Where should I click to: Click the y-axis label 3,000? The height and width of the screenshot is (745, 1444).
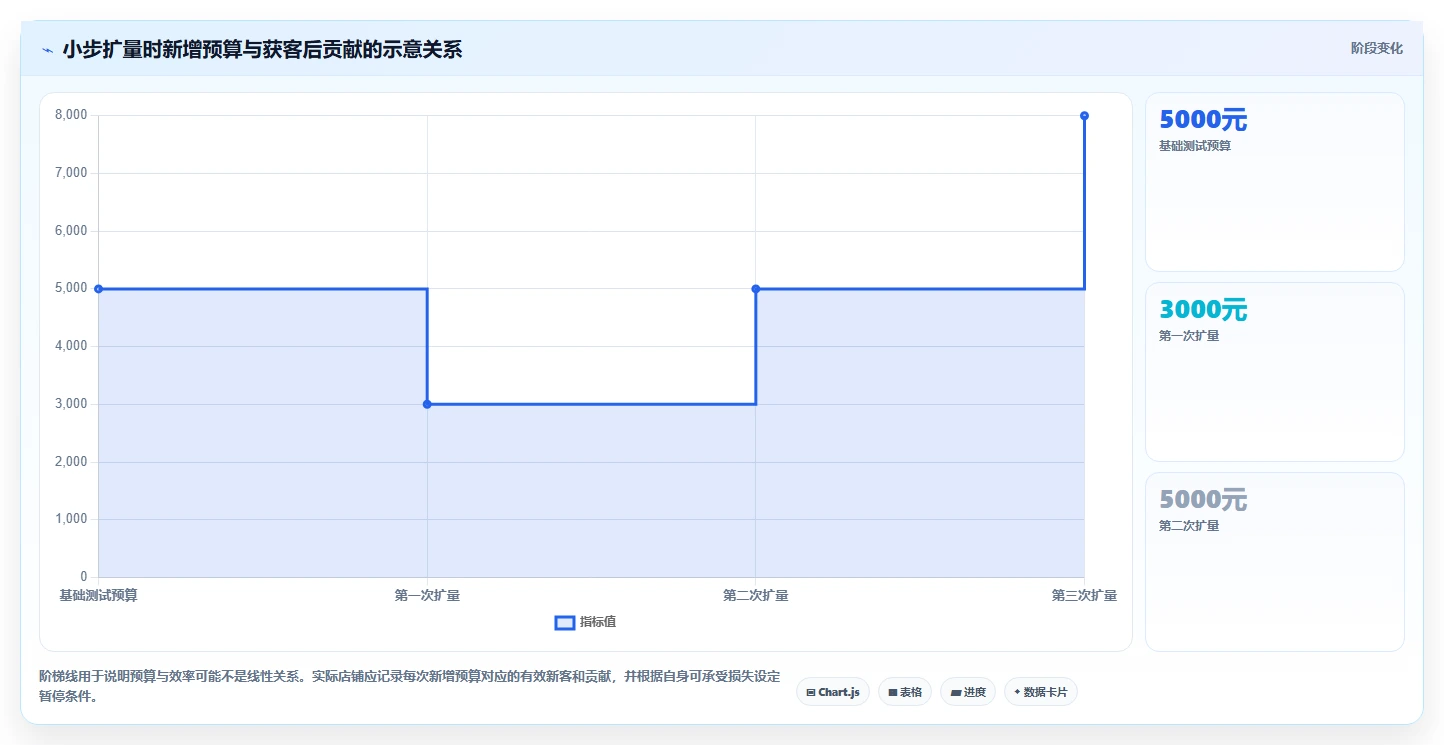click(x=71, y=404)
